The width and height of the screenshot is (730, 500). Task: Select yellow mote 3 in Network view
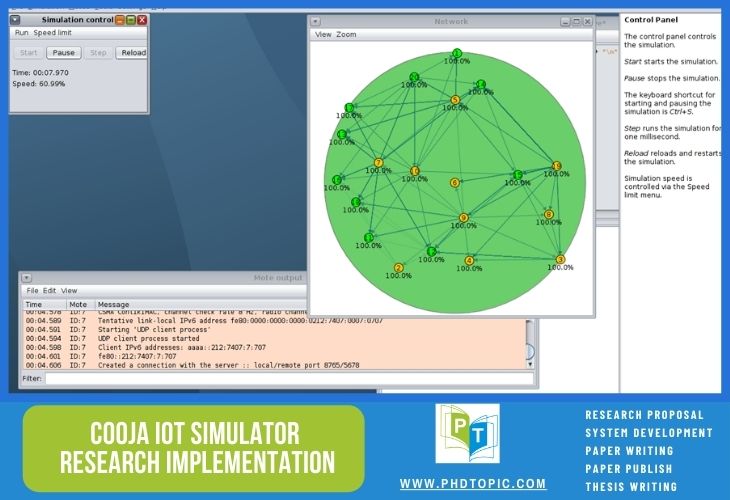click(x=560, y=259)
